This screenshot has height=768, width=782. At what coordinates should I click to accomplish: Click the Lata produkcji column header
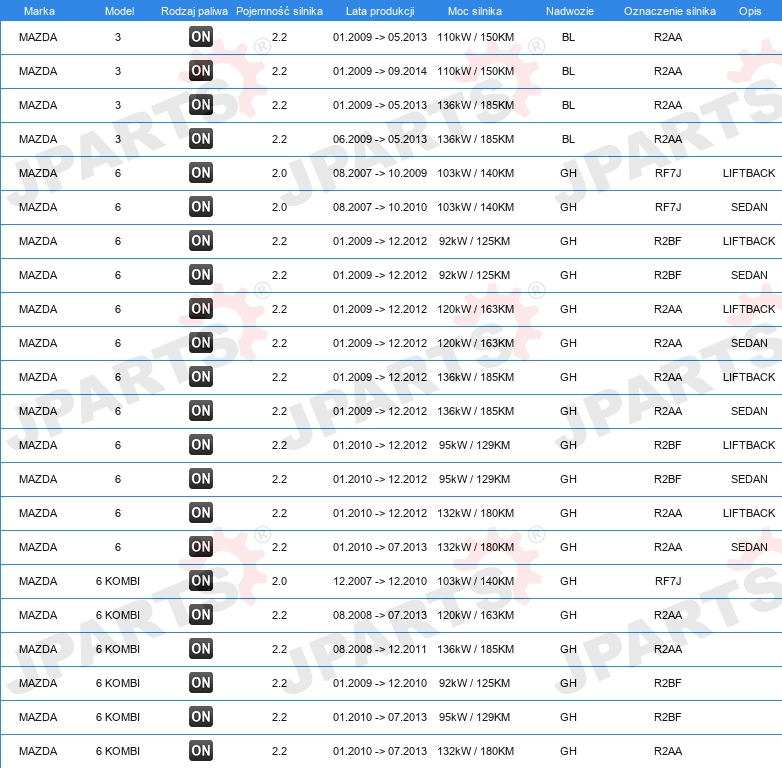point(380,11)
